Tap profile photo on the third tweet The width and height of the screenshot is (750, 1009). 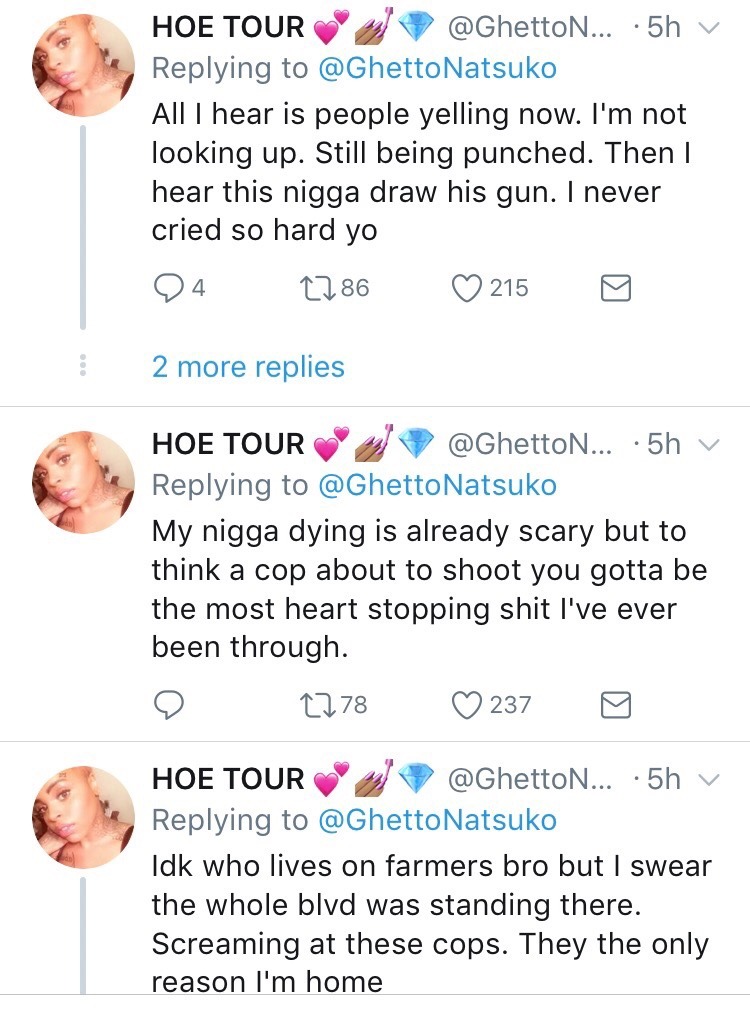84,816
